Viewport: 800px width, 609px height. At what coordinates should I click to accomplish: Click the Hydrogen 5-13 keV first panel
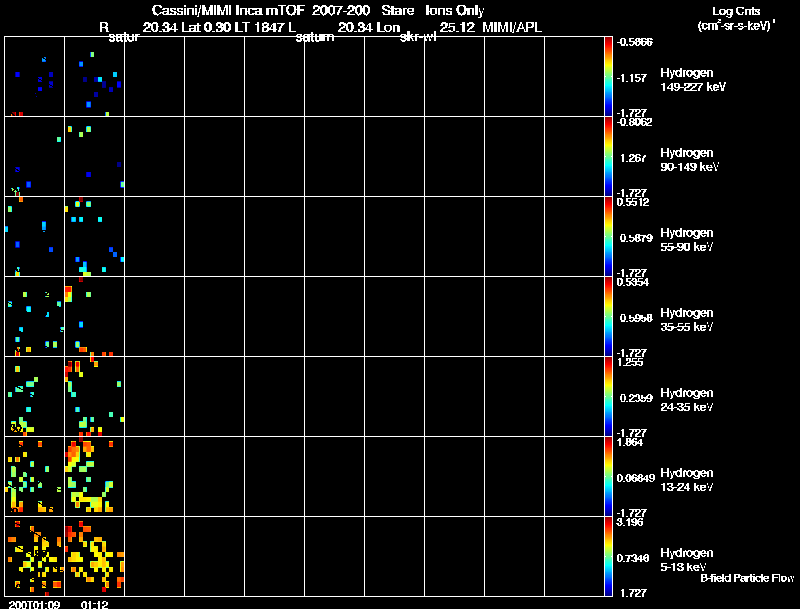coord(35,557)
